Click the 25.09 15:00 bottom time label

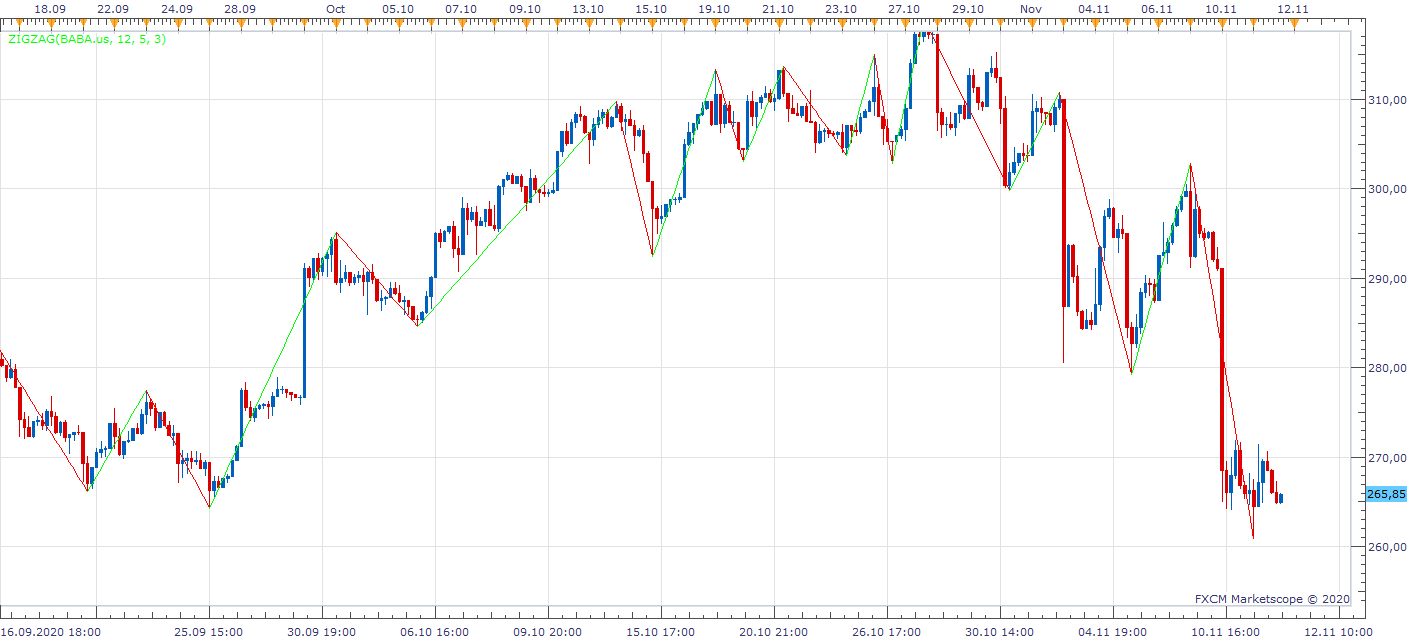[x=208, y=632]
